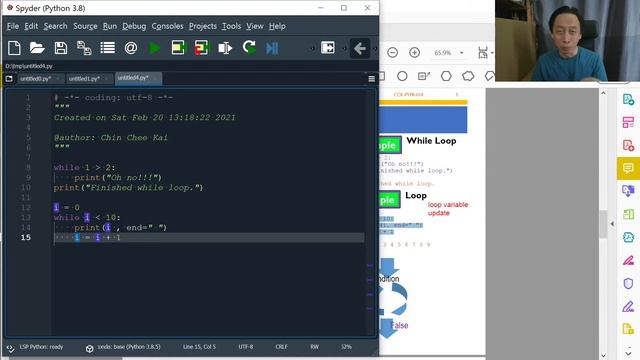Screen dimensions: 640x360
Task: Run cell and advance icon
Action: pyautogui.click(x=201, y=48)
